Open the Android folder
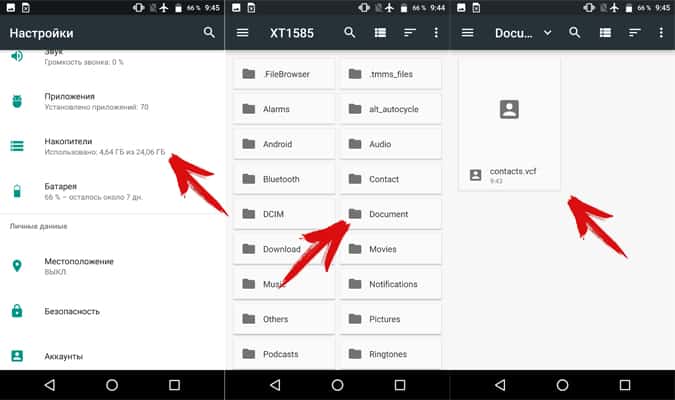 284,144
